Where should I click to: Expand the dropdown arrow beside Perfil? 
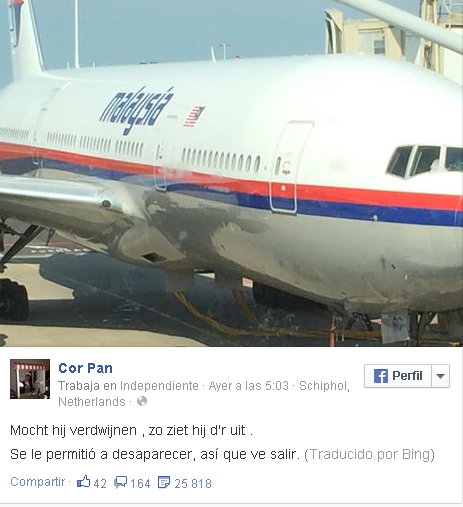click(440, 376)
